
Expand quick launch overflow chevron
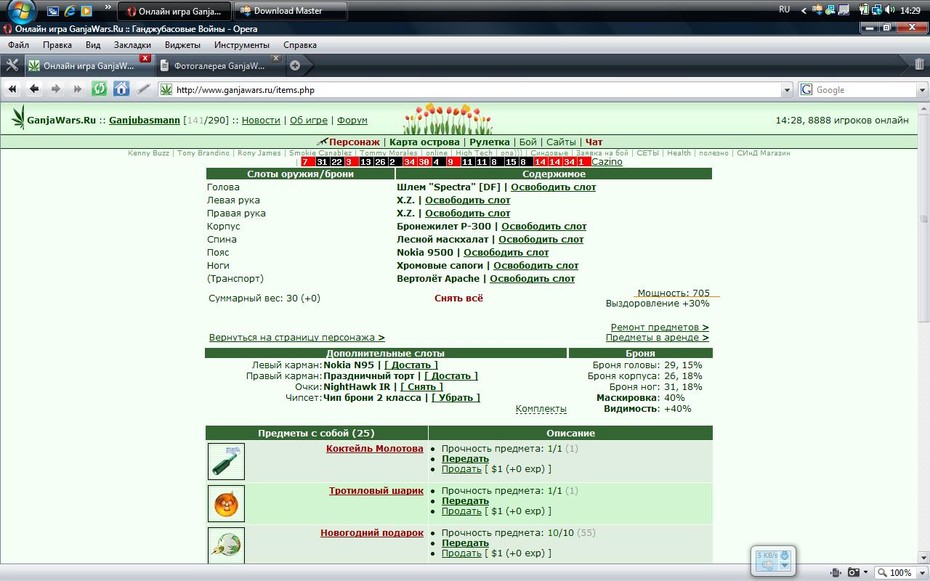[x=107, y=8]
